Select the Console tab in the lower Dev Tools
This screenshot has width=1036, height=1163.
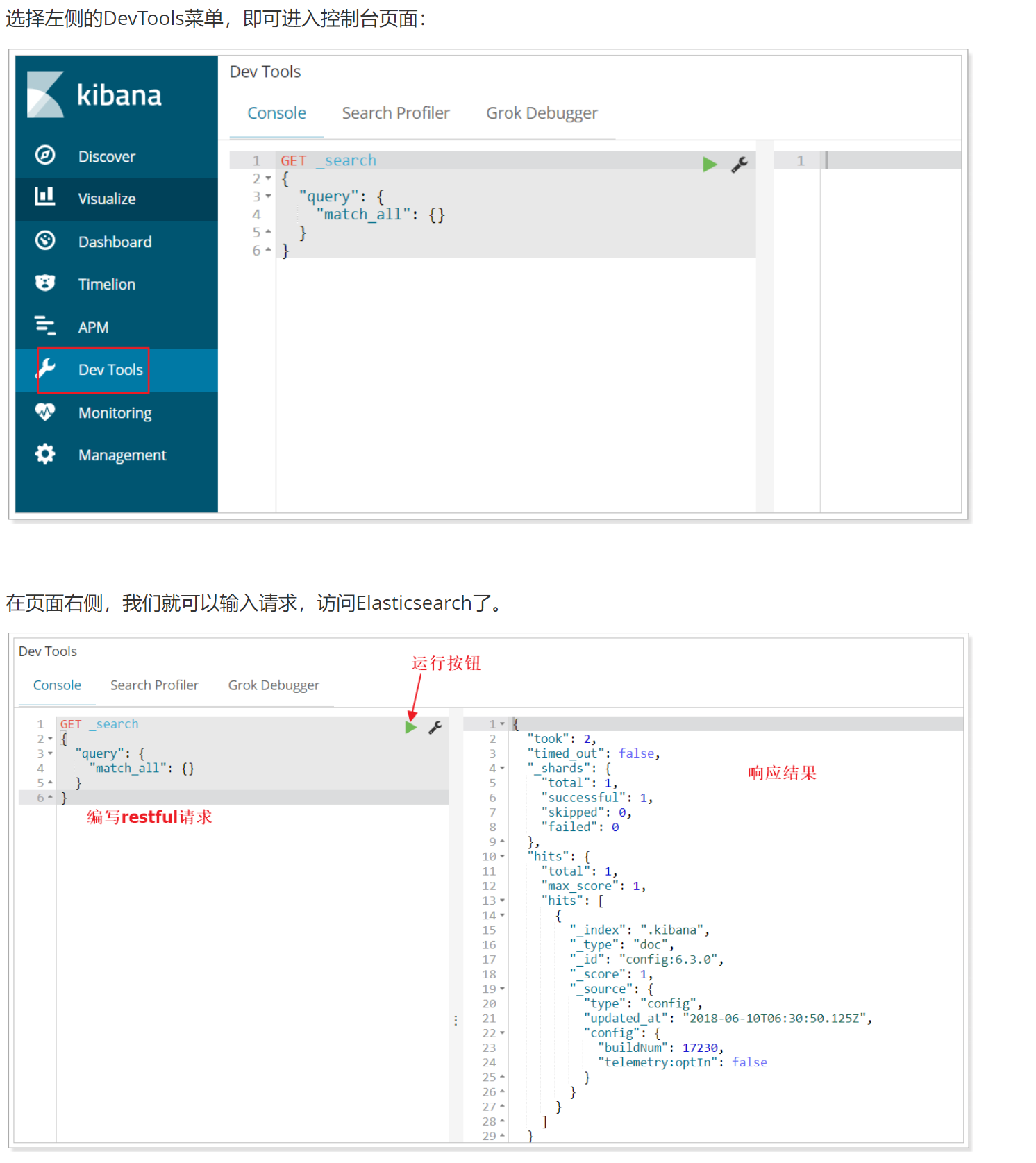coord(57,685)
